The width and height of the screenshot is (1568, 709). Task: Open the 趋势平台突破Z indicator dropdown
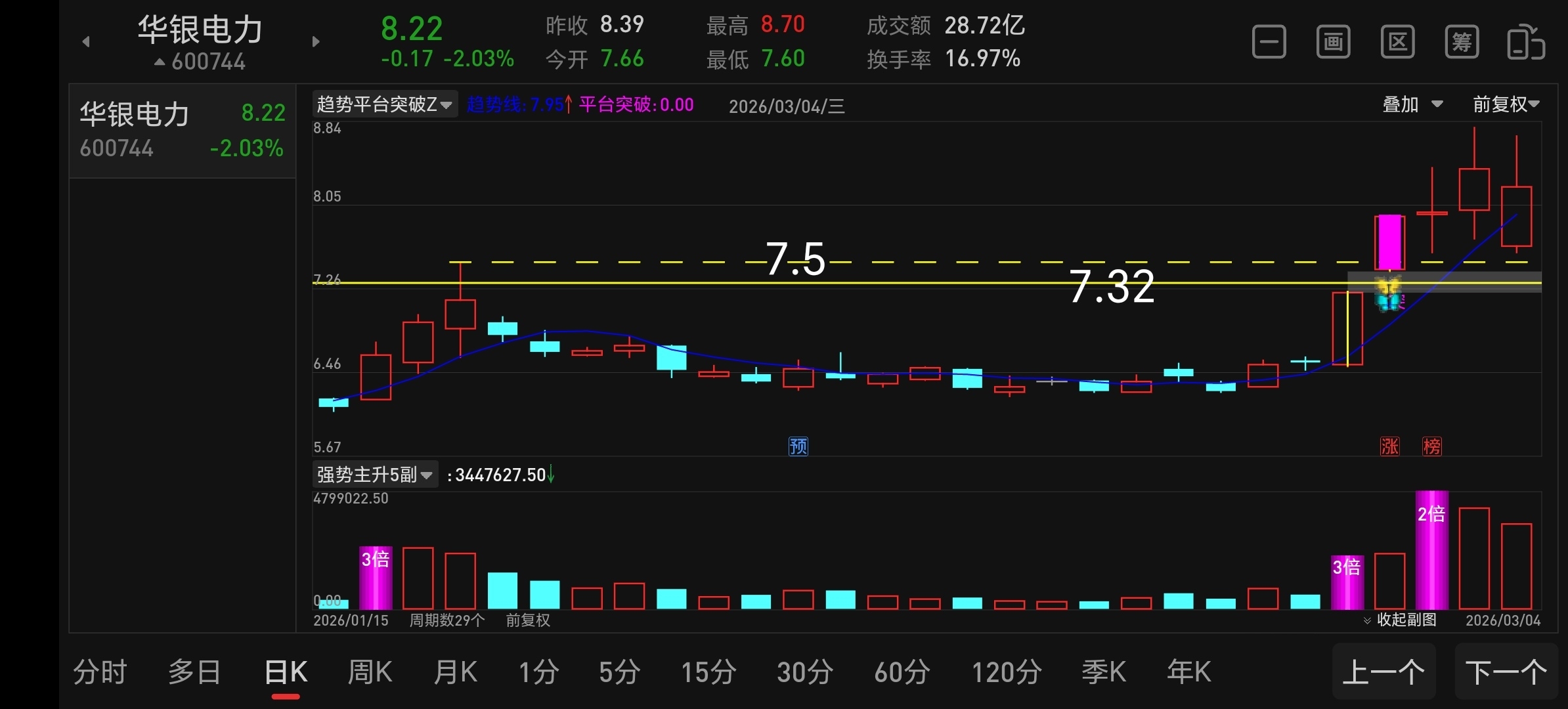click(x=385, y=104)
